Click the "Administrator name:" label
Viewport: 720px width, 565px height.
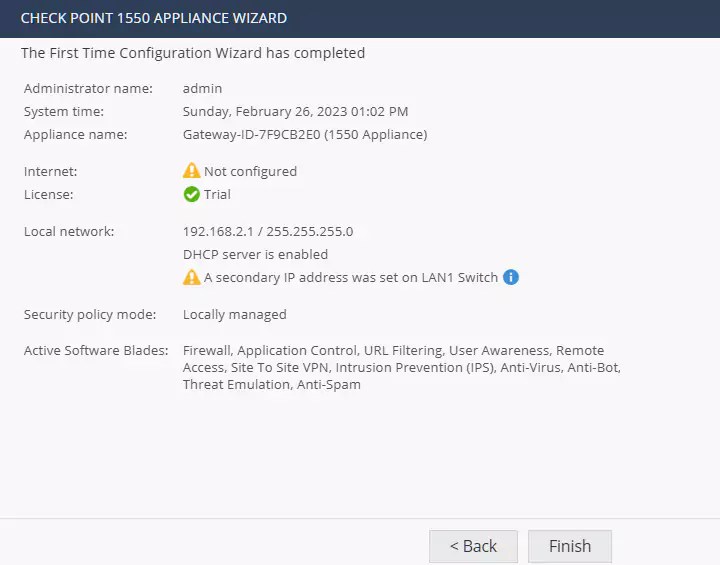pyautogui.click(x=88, y=88)
